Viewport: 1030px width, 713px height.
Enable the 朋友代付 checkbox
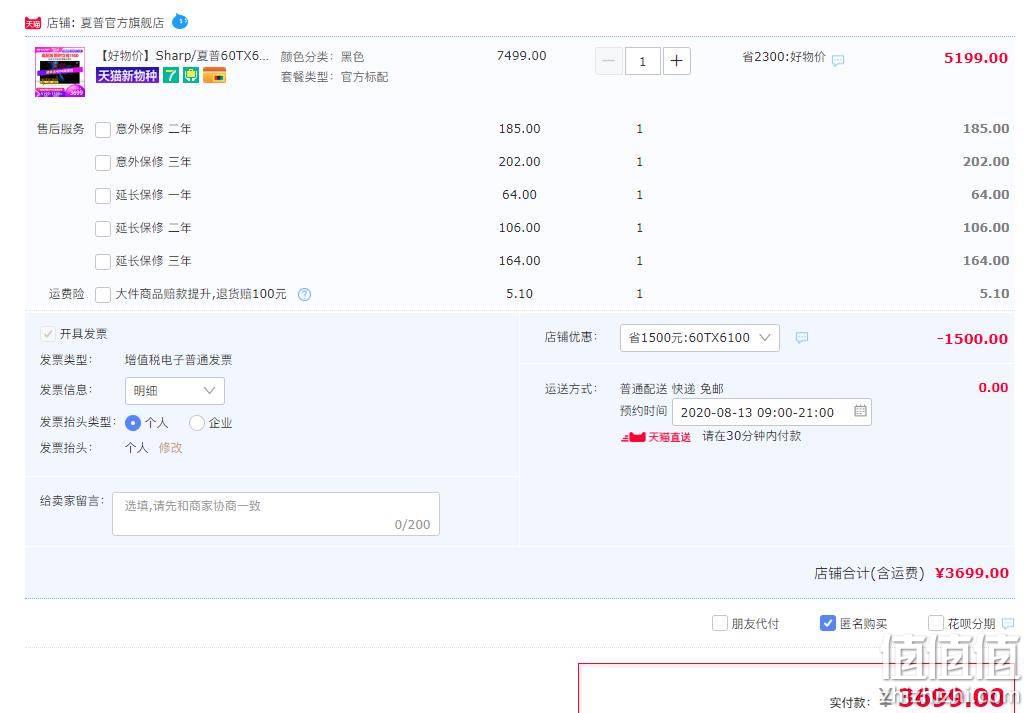tap(720, 623)
